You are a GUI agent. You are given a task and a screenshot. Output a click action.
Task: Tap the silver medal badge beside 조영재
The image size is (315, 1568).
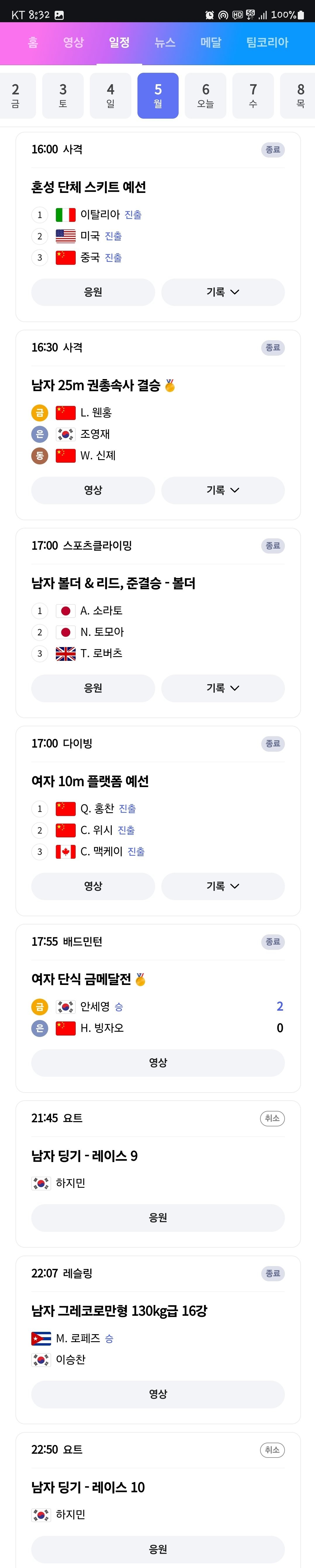click(x=39, y=434)
